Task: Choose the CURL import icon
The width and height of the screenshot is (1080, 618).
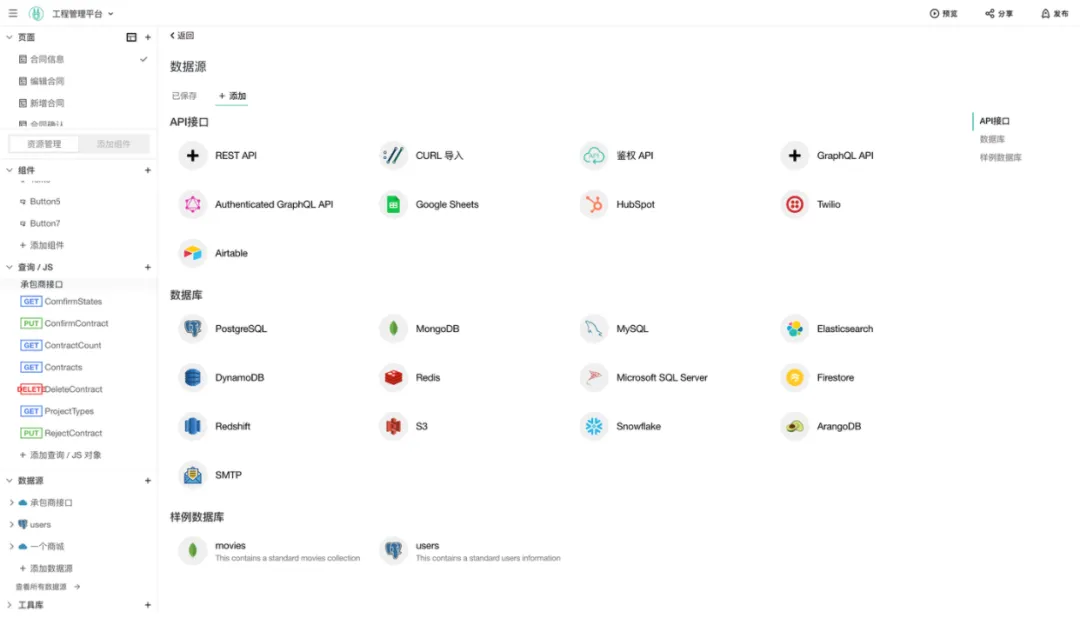Action: (393, 156)
